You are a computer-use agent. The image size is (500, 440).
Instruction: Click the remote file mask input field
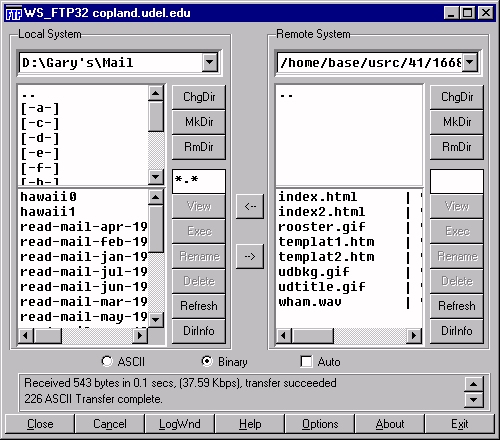pyautogui.click(x=457, y=181)
